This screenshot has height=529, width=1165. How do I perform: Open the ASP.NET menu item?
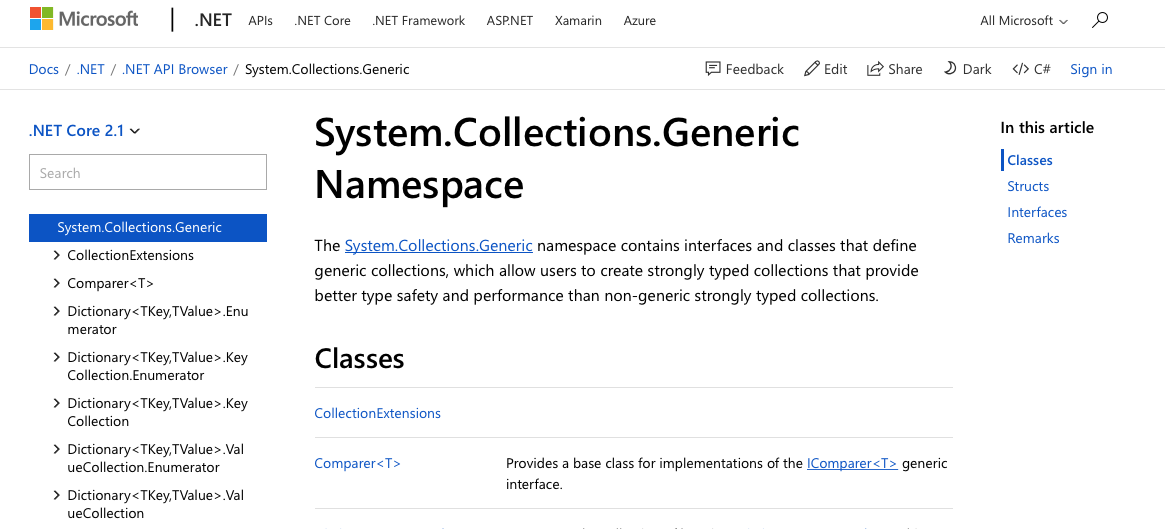(510, 21)
